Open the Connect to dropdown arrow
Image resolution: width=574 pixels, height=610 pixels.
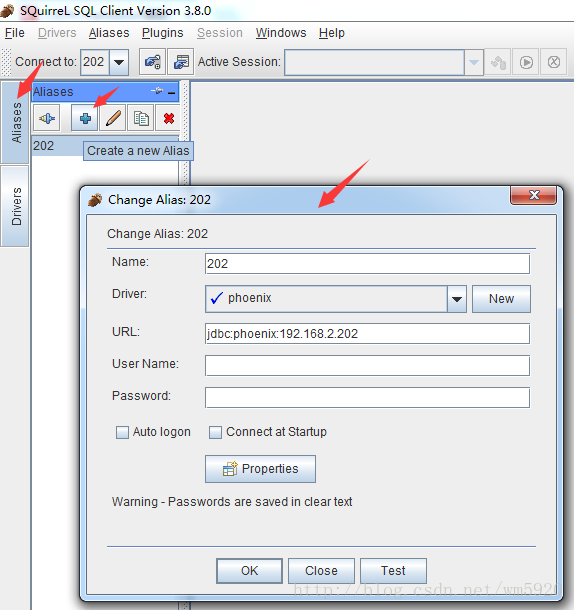[x=119, y=62]
